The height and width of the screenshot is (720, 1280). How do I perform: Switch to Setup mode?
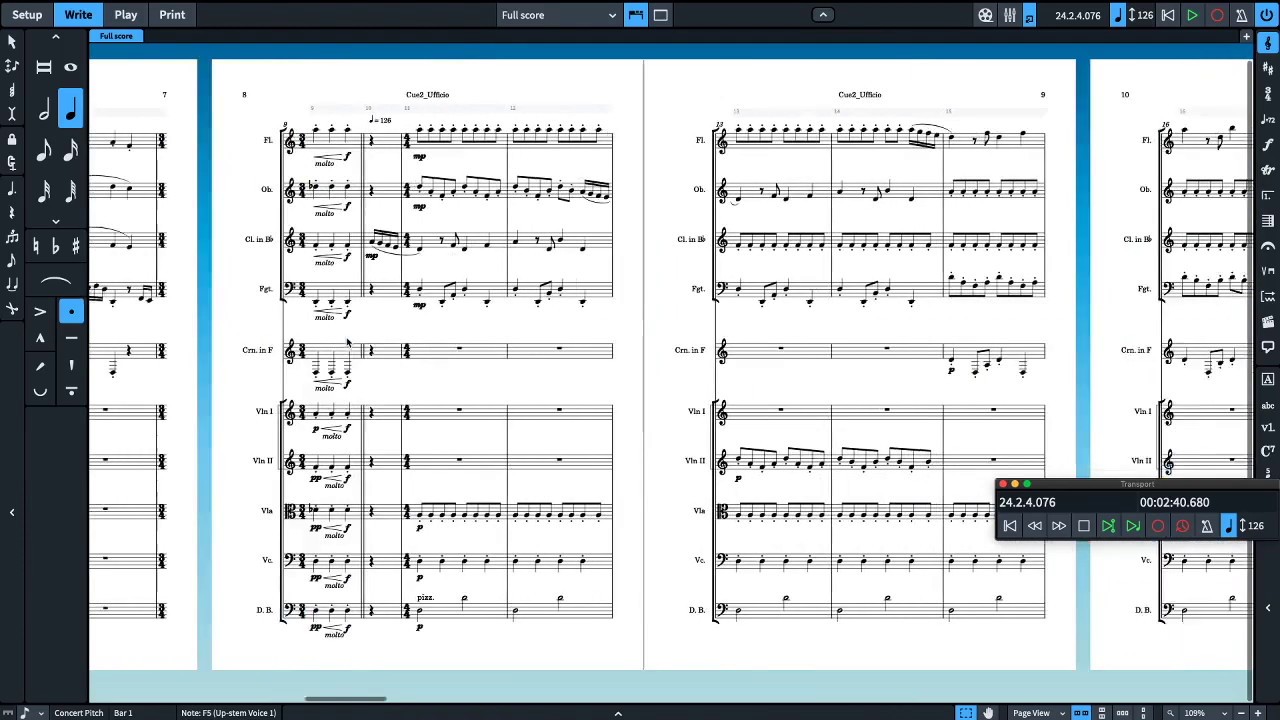pos(27,15)
